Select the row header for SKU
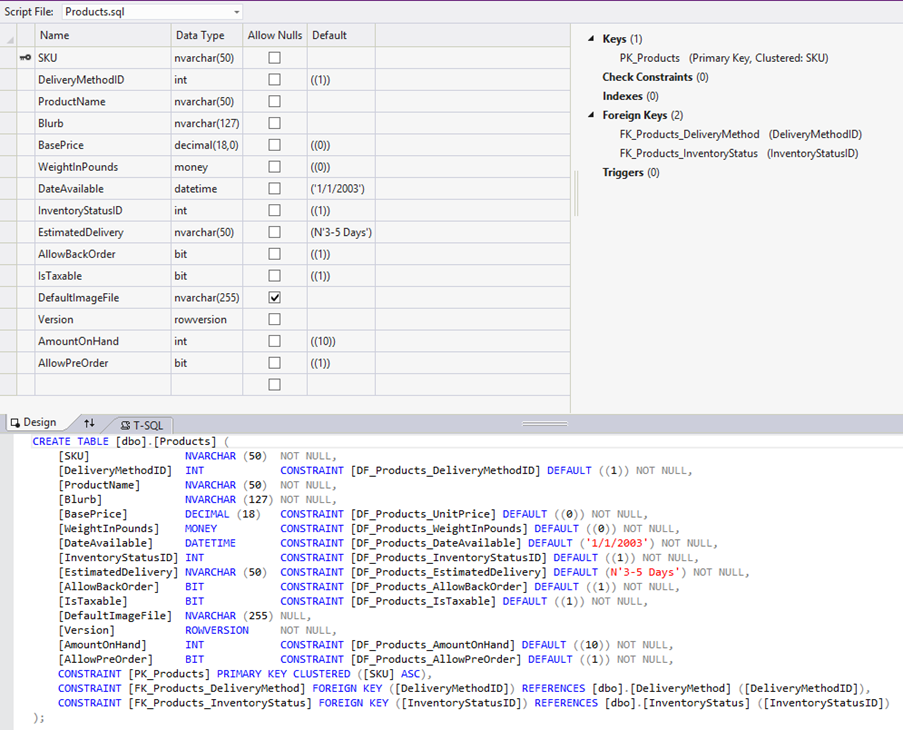 tap(9, 58)
